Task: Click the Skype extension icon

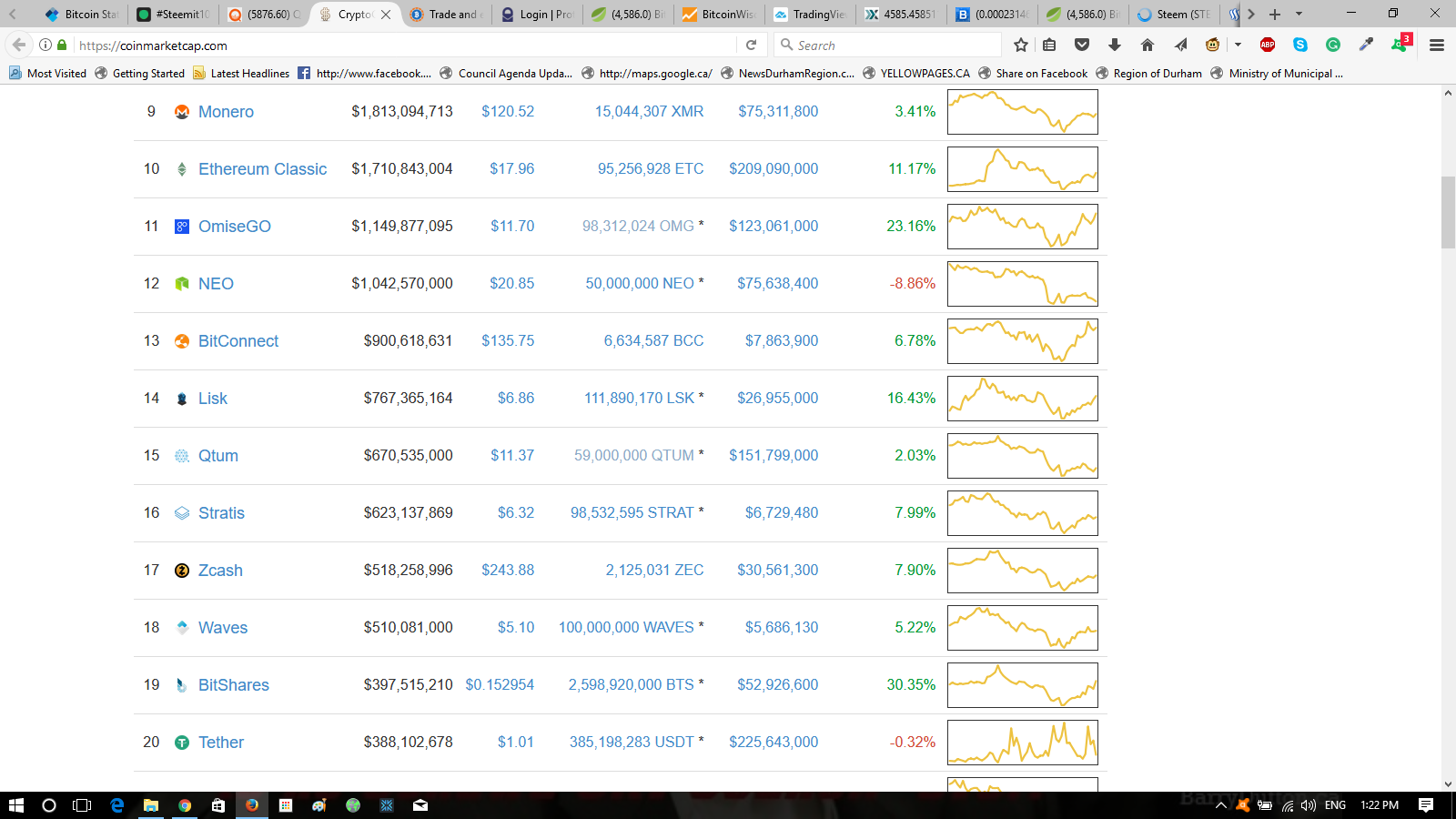Action: (1300, 45)
